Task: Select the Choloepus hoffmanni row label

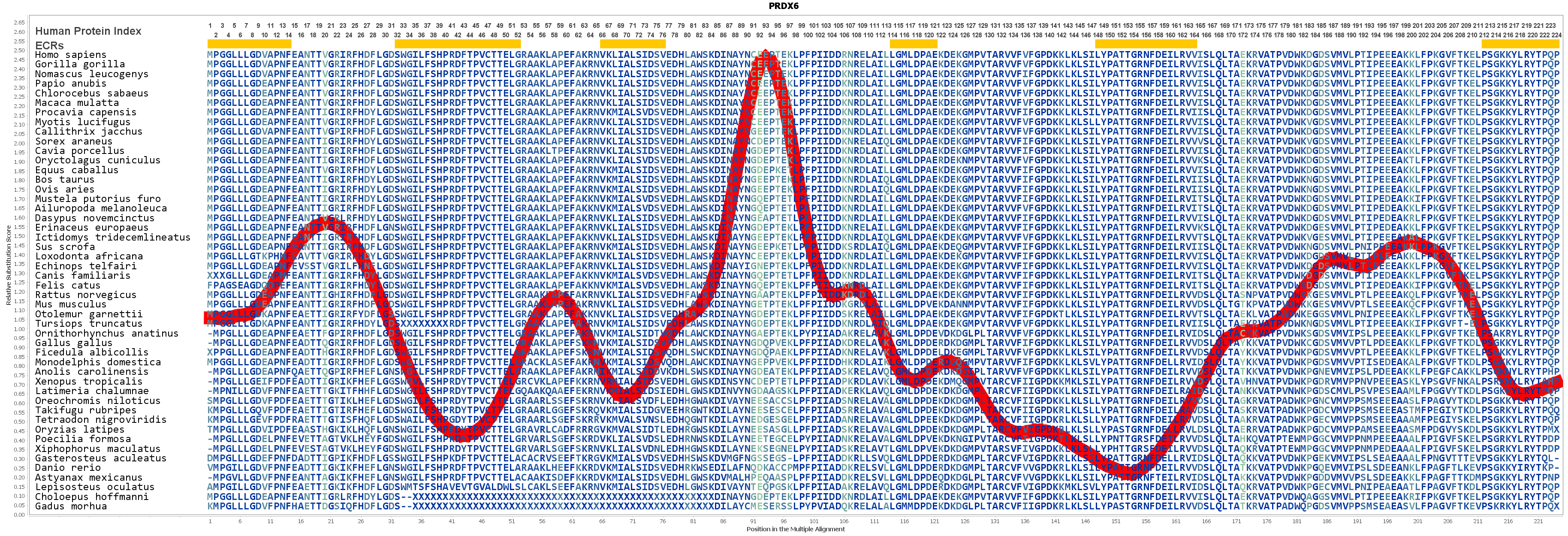Action: 91,497
